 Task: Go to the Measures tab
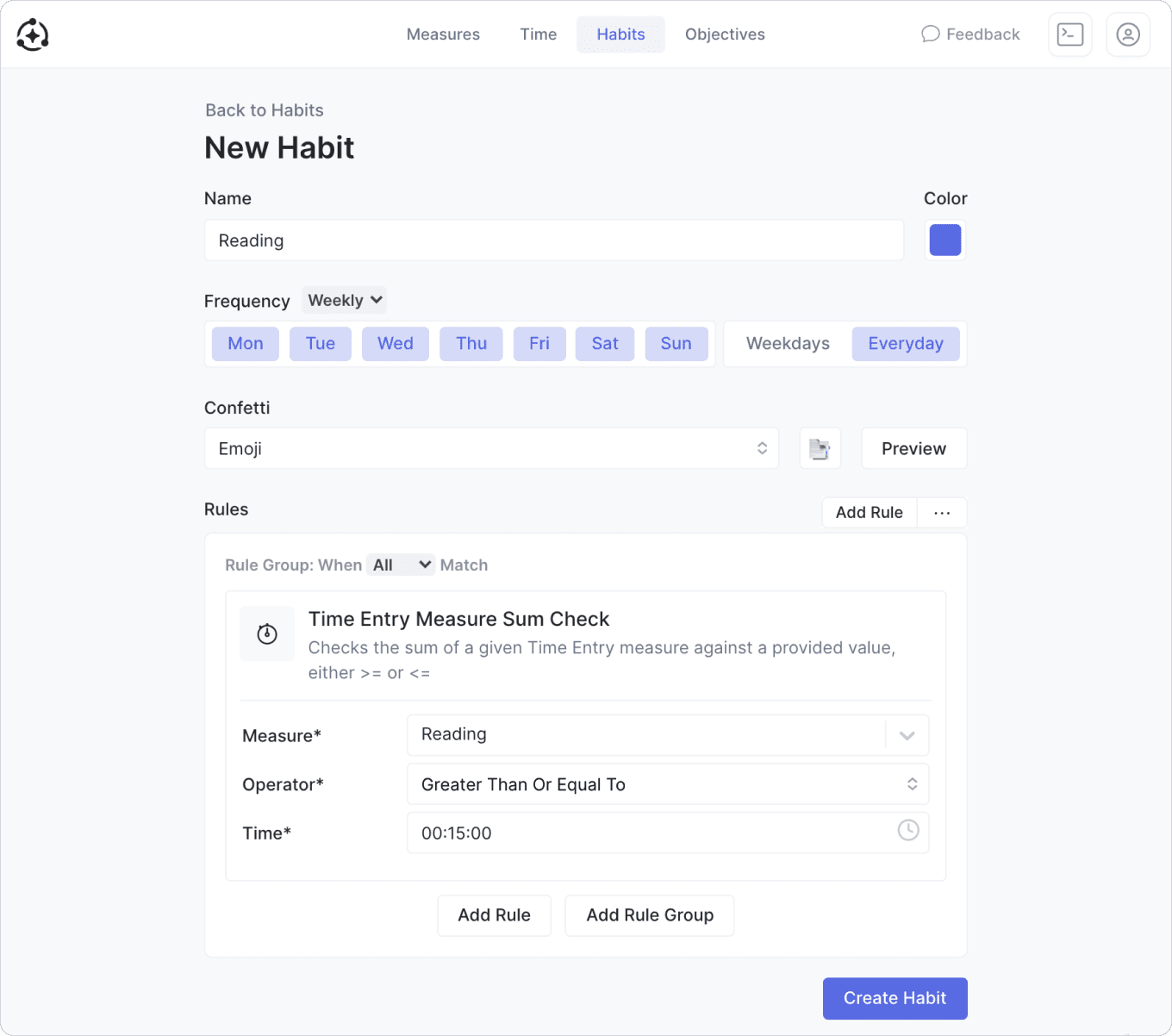point(443,34)
